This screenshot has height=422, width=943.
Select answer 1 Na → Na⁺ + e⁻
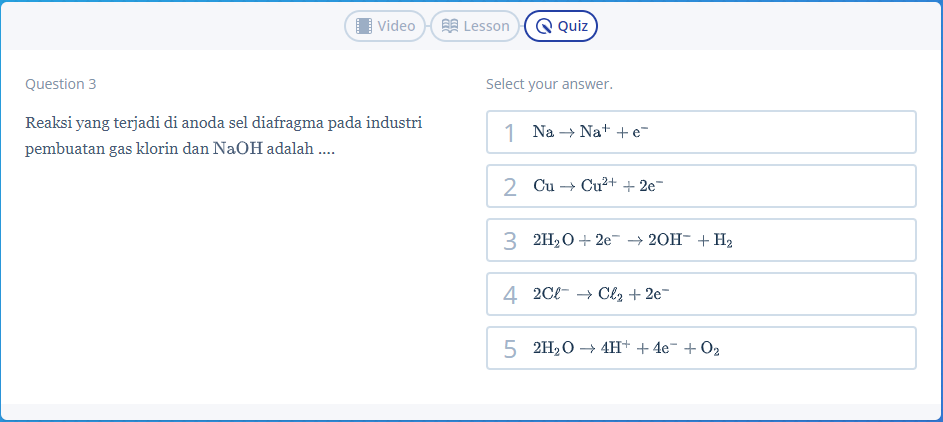point(701,132)
